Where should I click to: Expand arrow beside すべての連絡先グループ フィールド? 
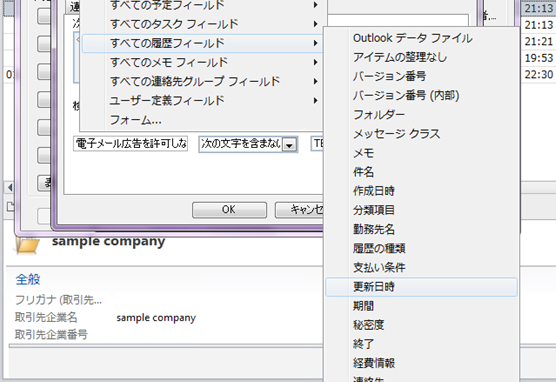pyautogui.click(x=315, y=82)
